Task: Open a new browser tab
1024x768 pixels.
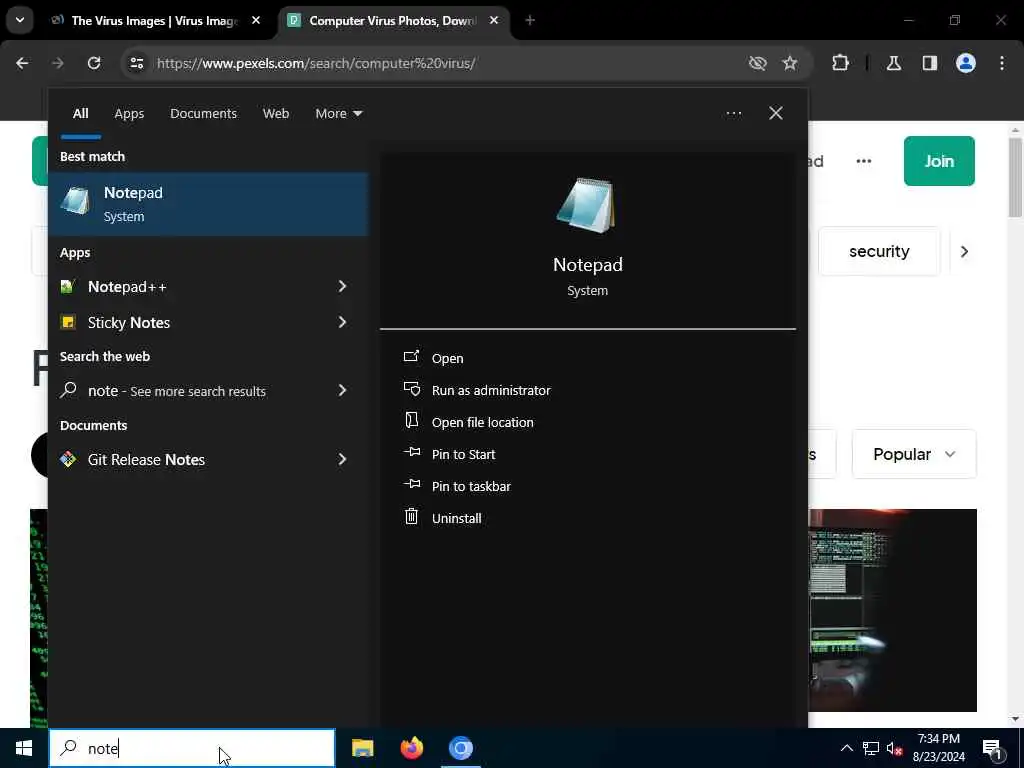Action: click(x=530, y=20)
